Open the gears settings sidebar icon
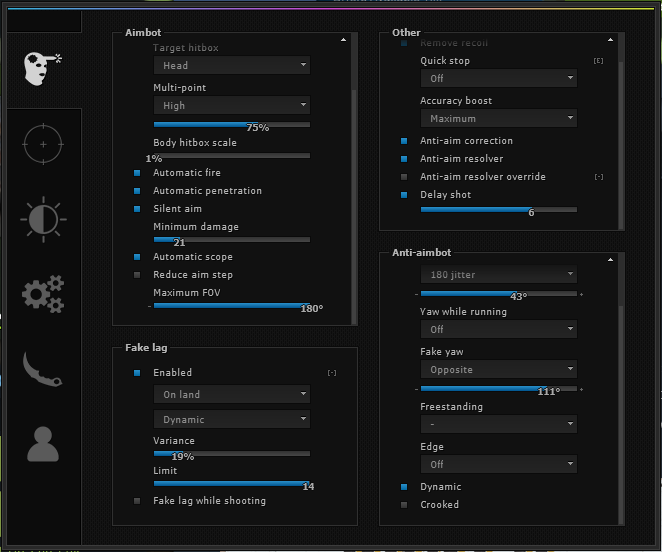This screenshot has width=662, height=552. (42, 294)
